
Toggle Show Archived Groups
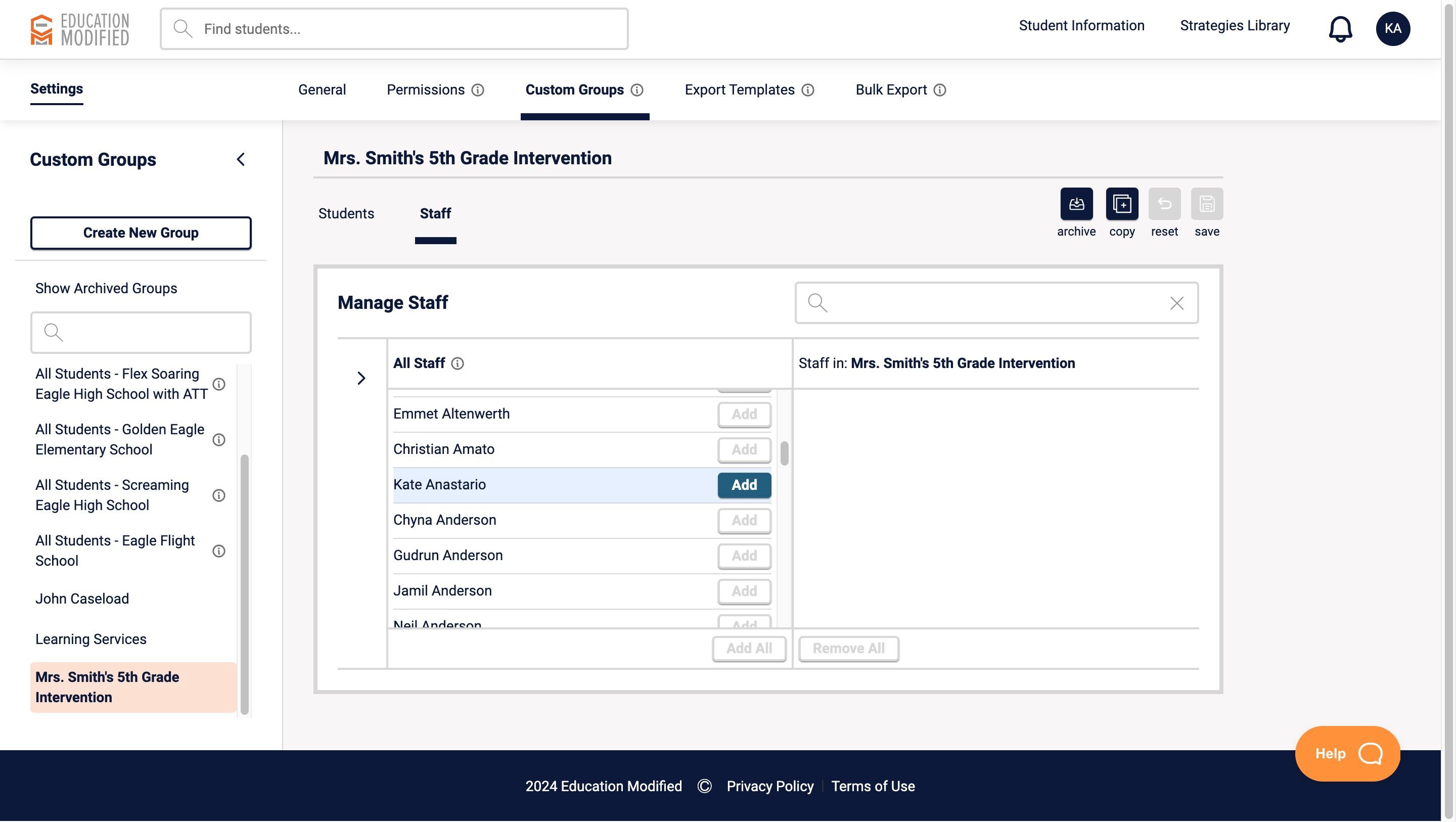coord(106,288)
